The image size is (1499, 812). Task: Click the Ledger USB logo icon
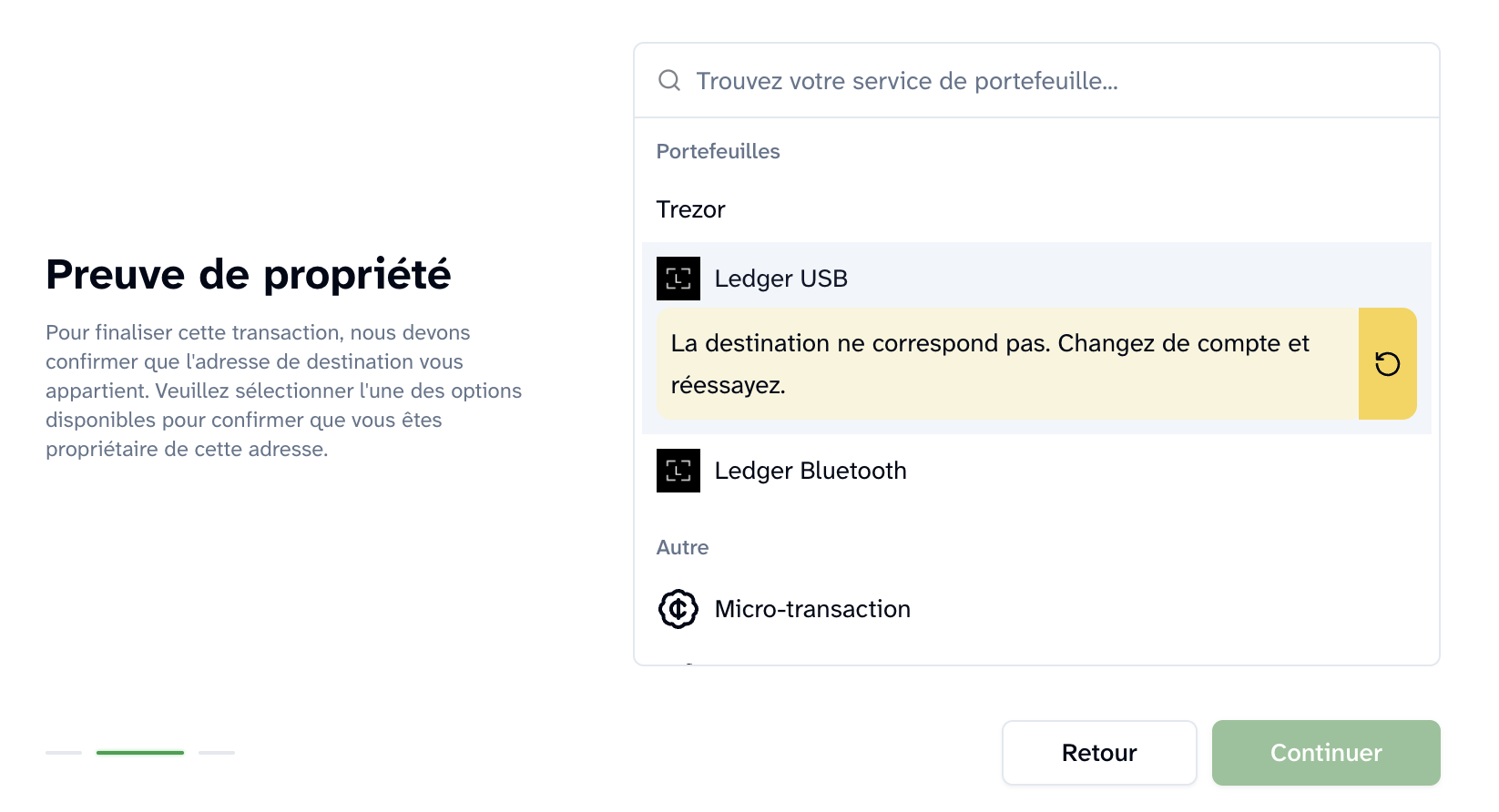click(x=678, y=279)
